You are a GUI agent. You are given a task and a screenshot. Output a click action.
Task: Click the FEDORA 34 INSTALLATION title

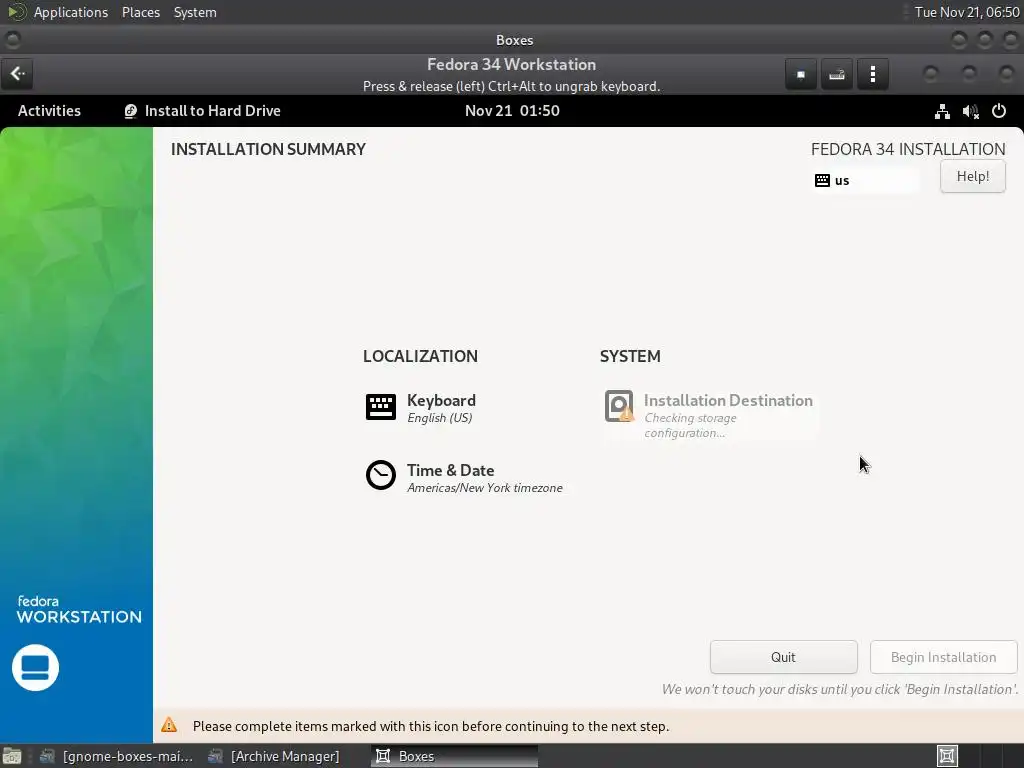(908, 150)
